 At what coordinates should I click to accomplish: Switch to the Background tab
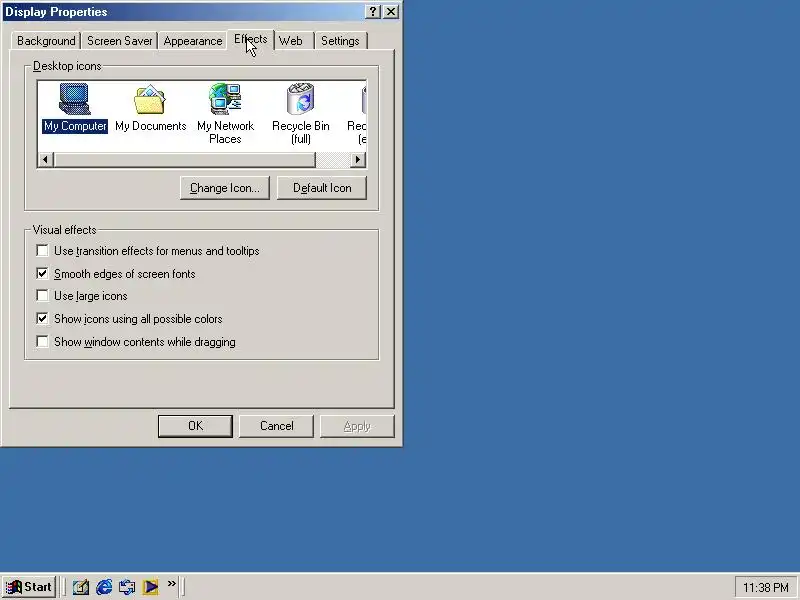tap(46, 41)
